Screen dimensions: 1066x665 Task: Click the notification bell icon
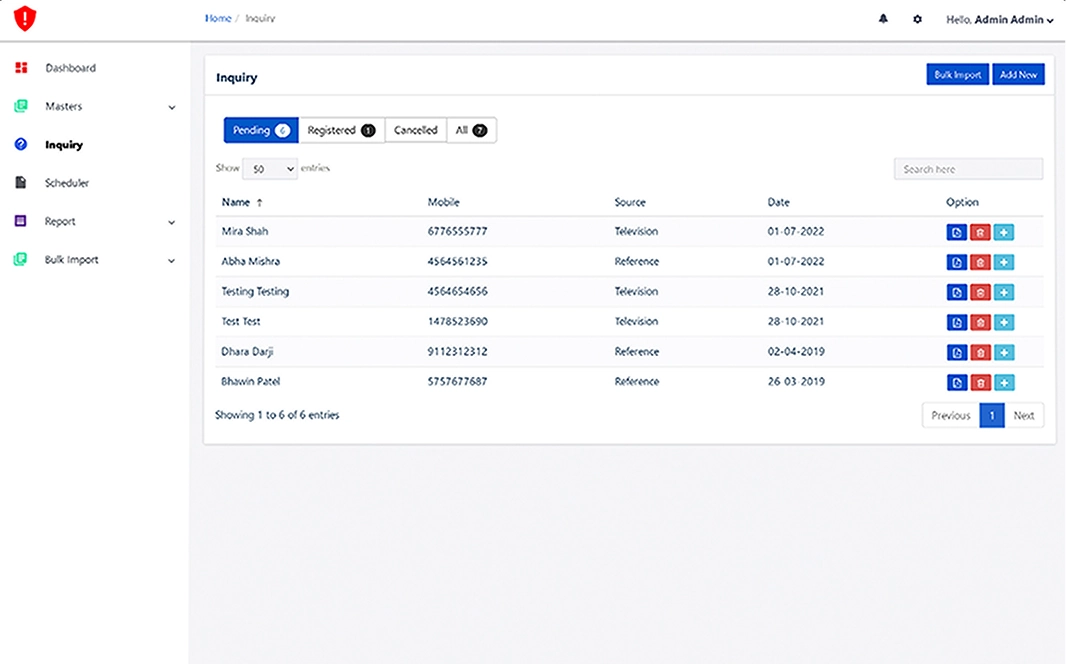click(x=883, y=19)
